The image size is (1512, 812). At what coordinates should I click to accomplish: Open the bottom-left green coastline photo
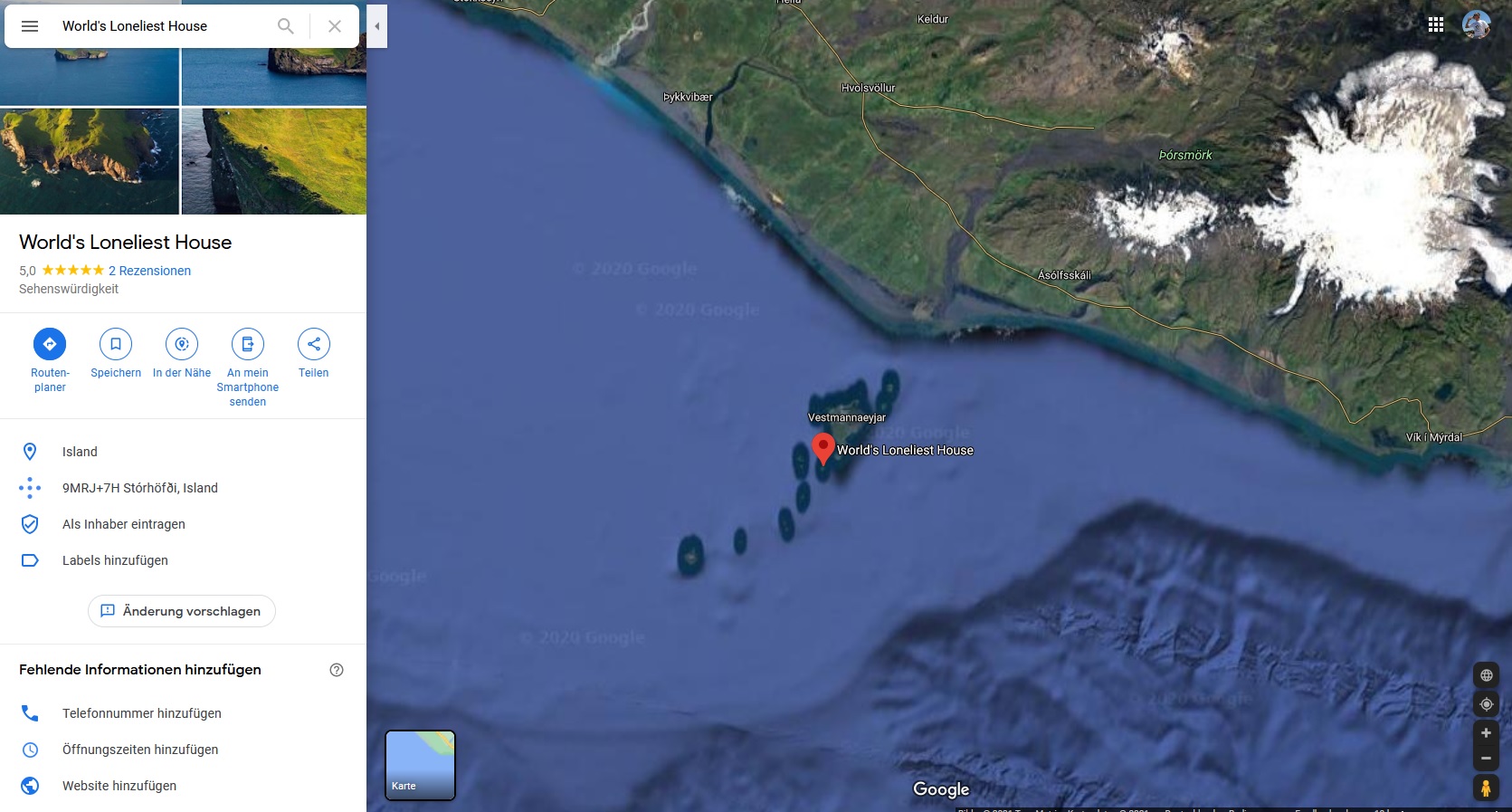[x=90, y=161]
